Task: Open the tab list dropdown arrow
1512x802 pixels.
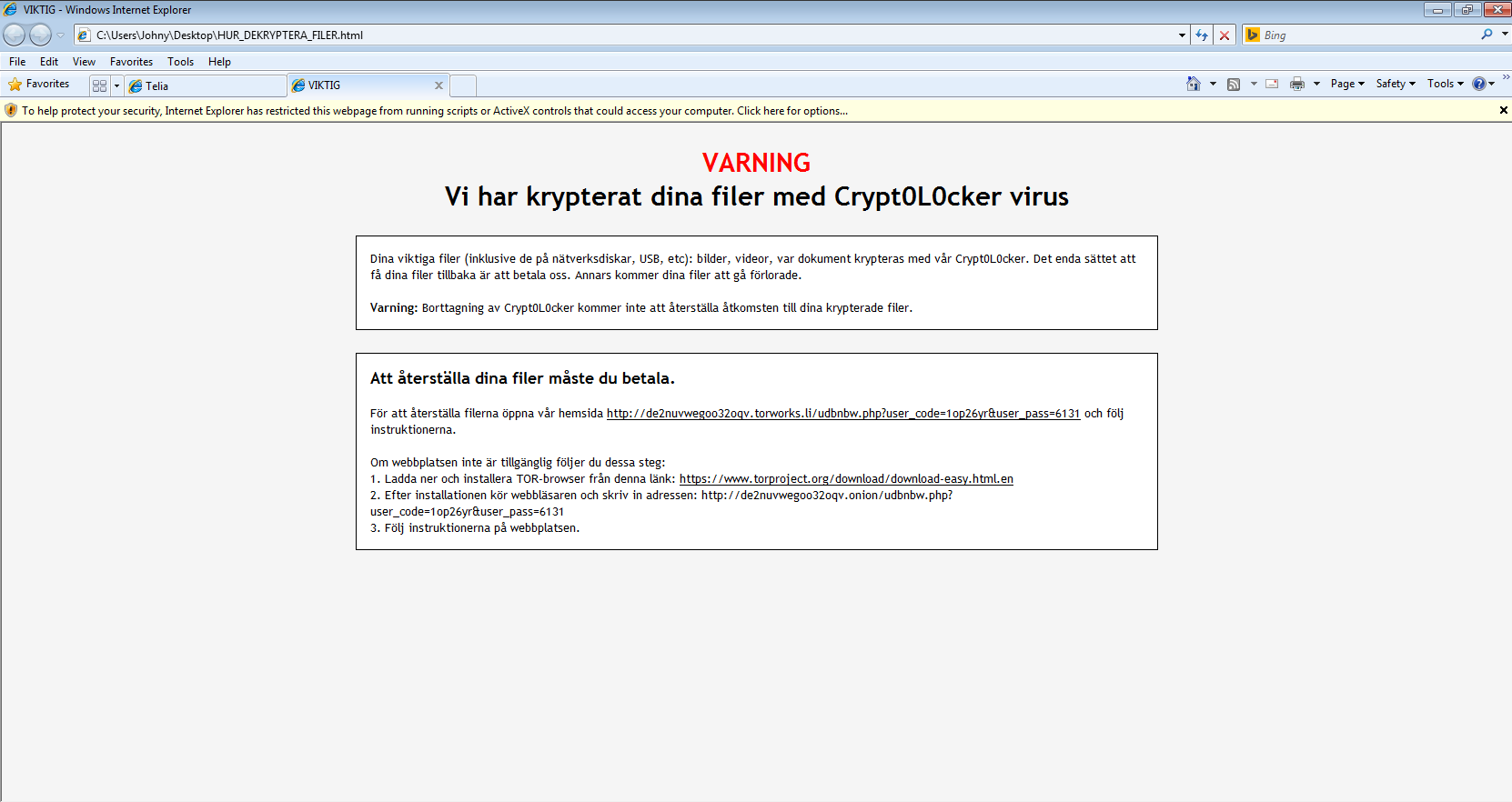Action: 116,85
